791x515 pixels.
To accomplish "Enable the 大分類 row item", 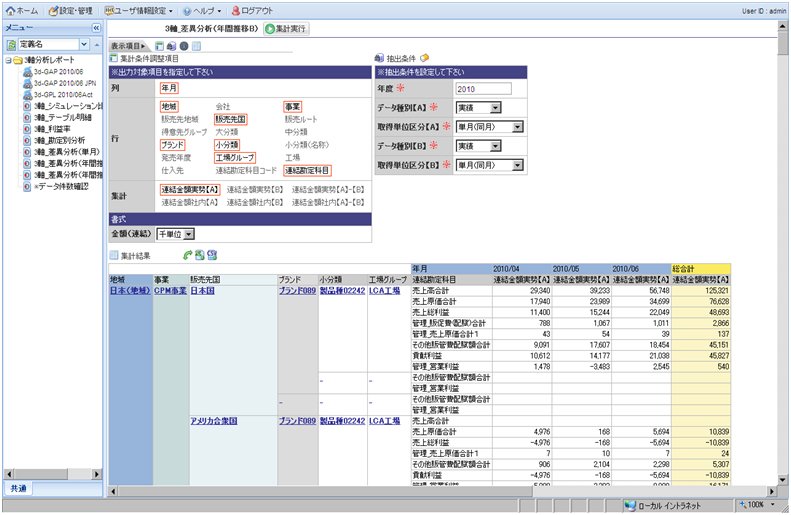I will click(227, 132).
